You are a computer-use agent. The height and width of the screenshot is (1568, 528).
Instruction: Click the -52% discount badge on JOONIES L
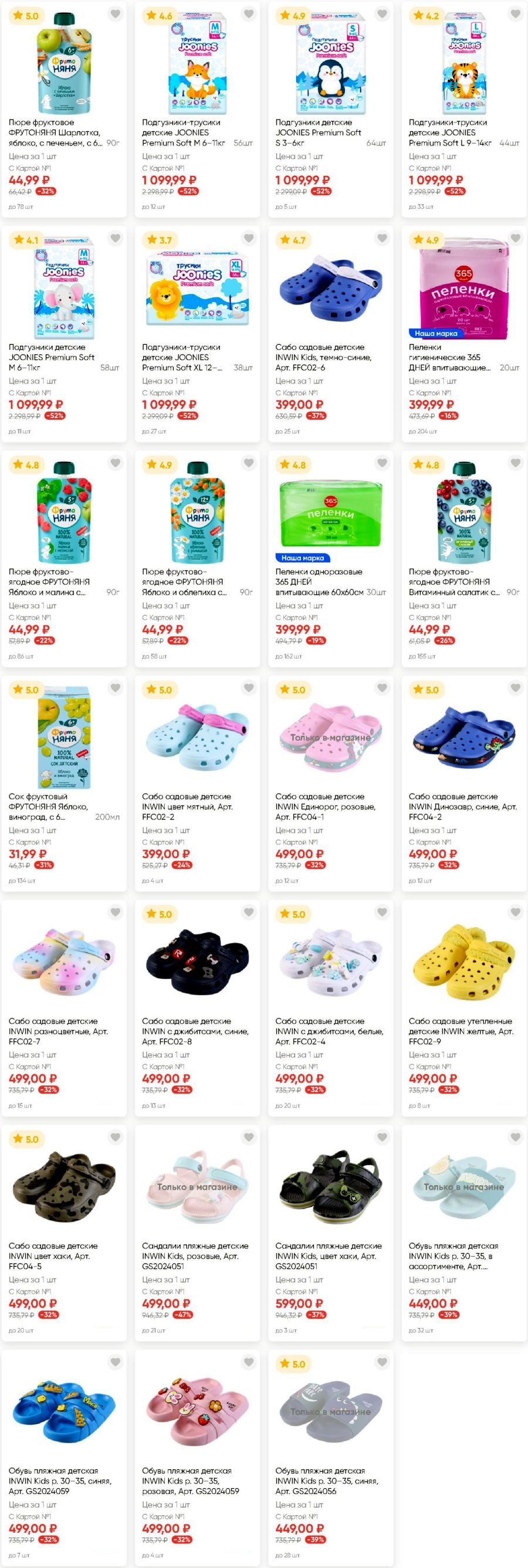click(455, 191)
